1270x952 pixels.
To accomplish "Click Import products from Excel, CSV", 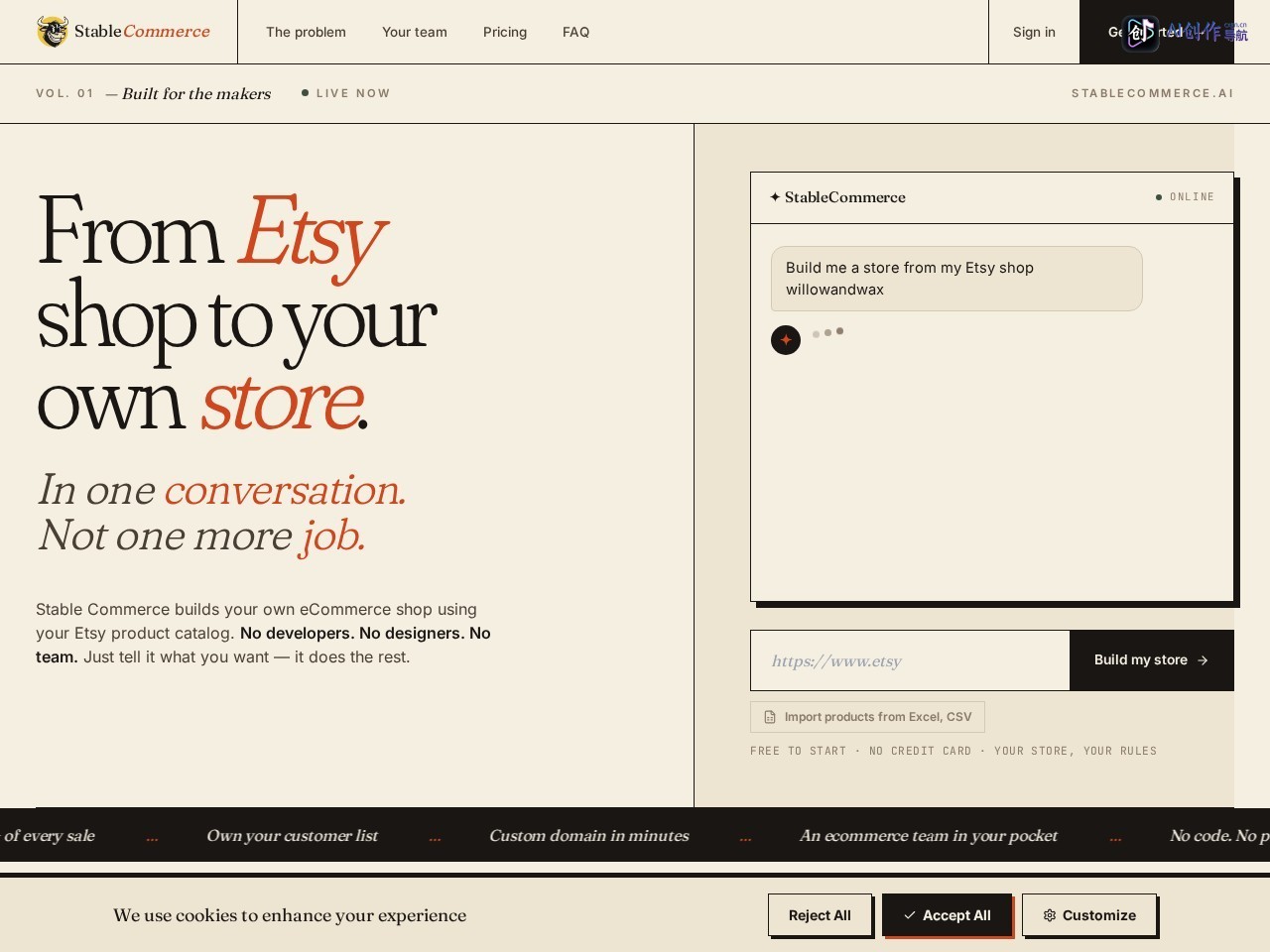I will (x=867, y=717).
